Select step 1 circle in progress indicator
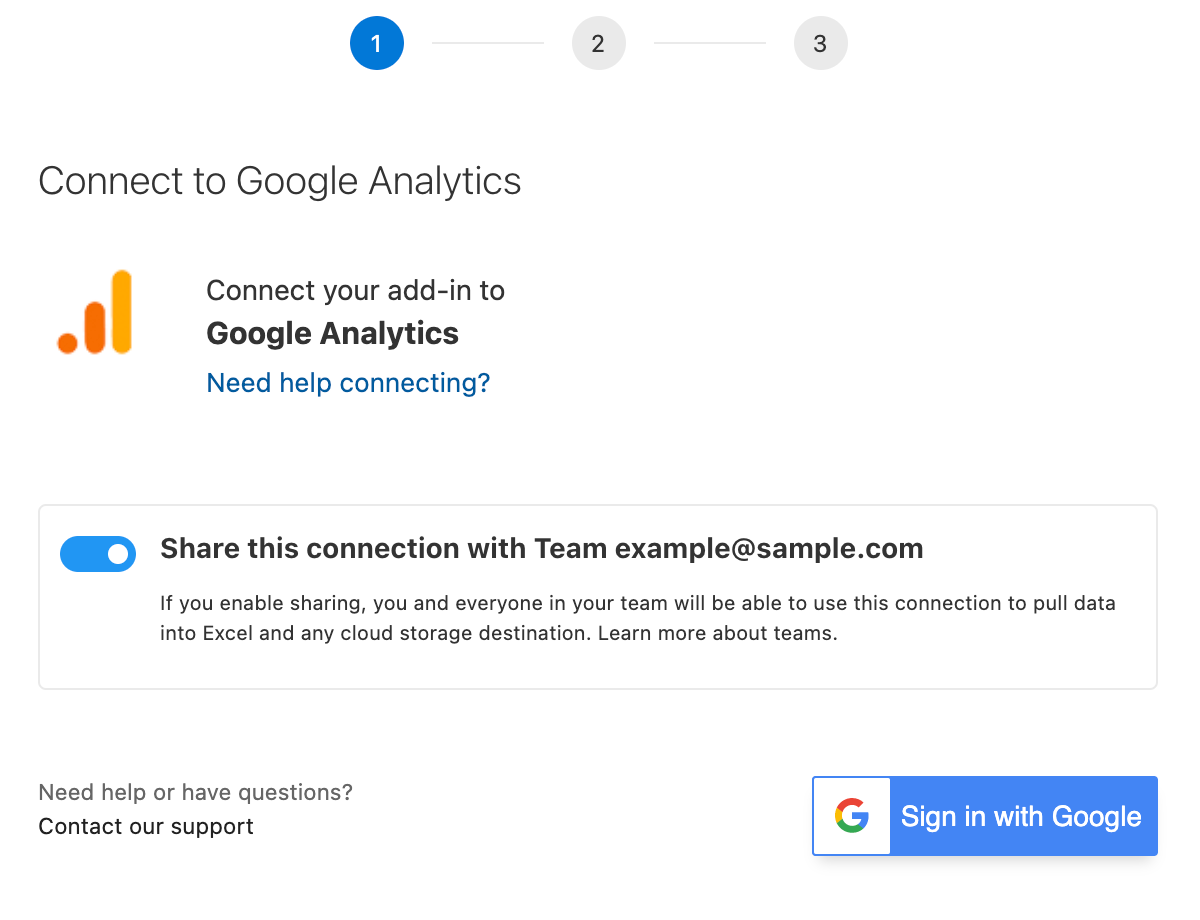This screenshot has height=920, width=1200. pyautogui.click(x=377, y=43)
